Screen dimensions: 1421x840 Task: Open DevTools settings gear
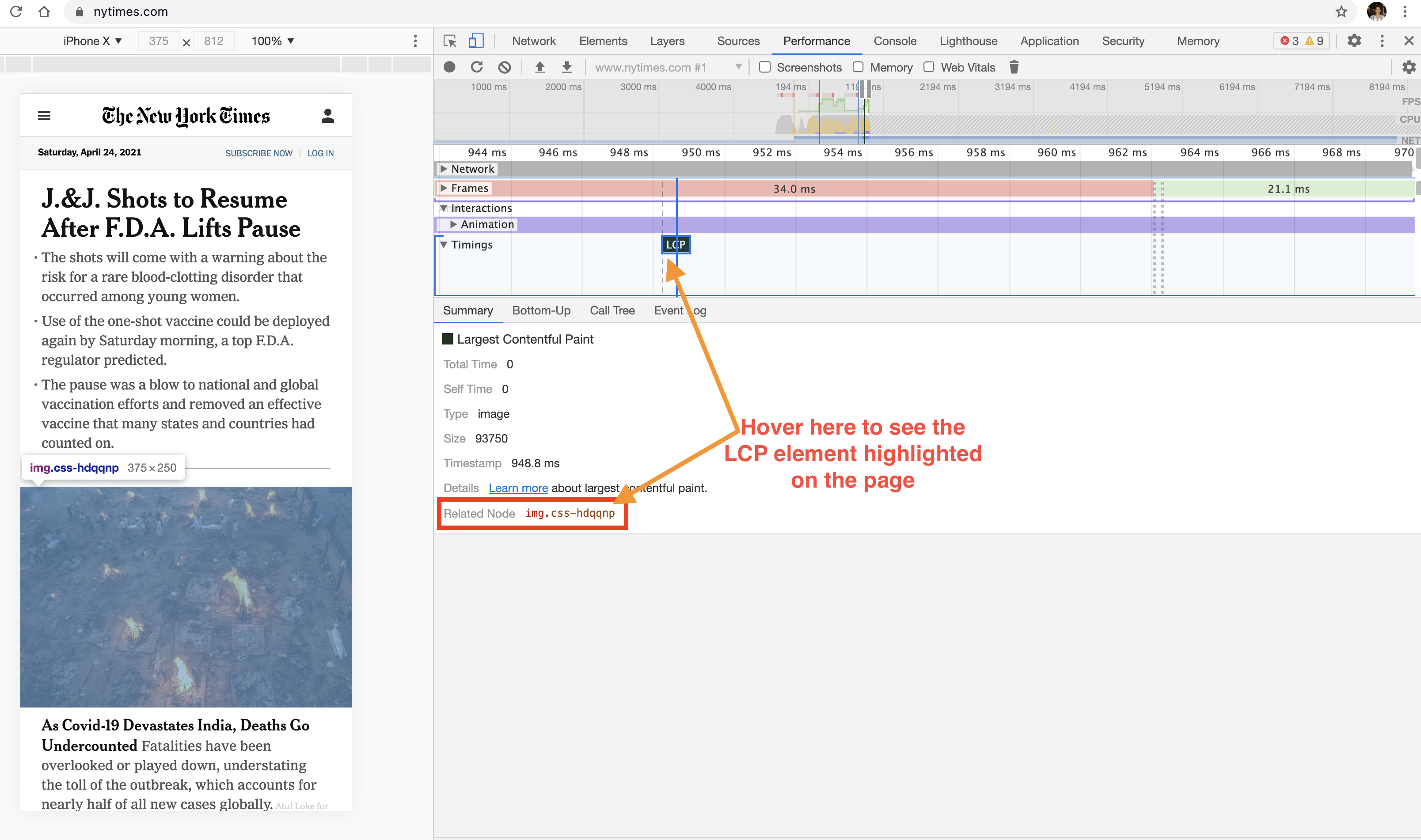1354,41
